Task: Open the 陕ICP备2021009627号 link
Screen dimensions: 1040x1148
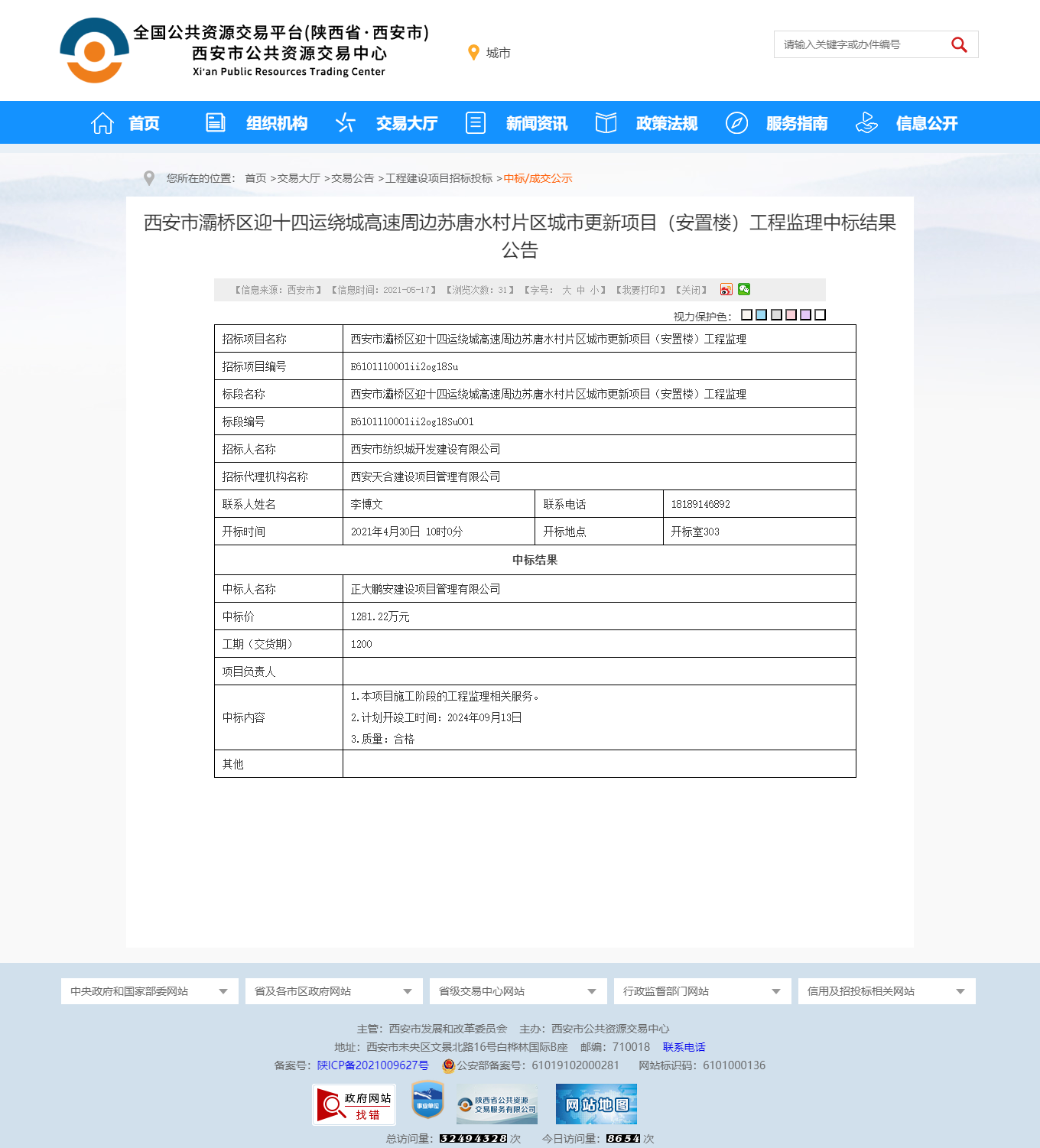Action: pos(373,1065)
